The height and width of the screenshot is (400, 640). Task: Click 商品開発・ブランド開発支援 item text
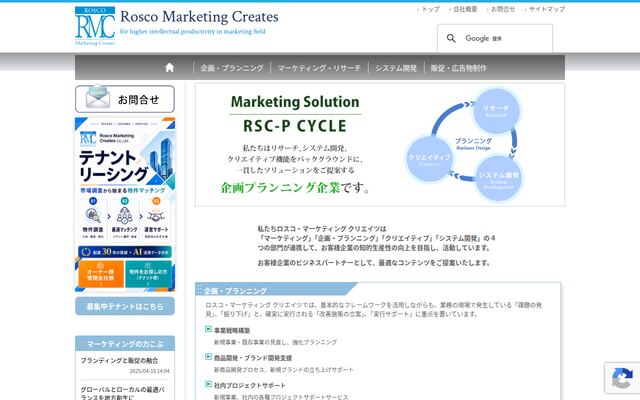[x=253, y=358]
